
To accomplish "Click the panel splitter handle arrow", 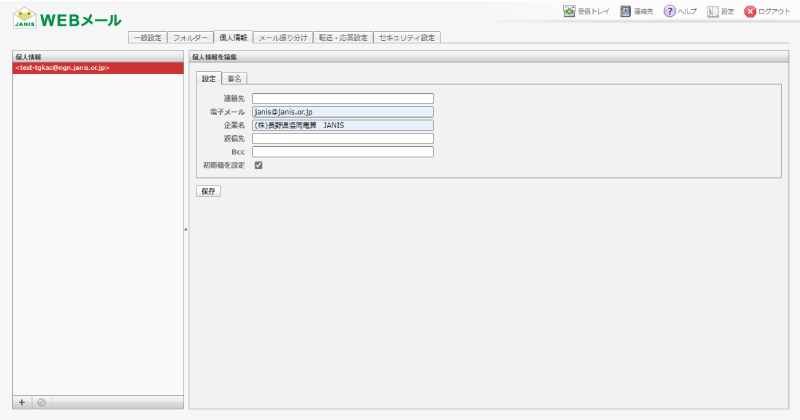I will pos(186,230).
